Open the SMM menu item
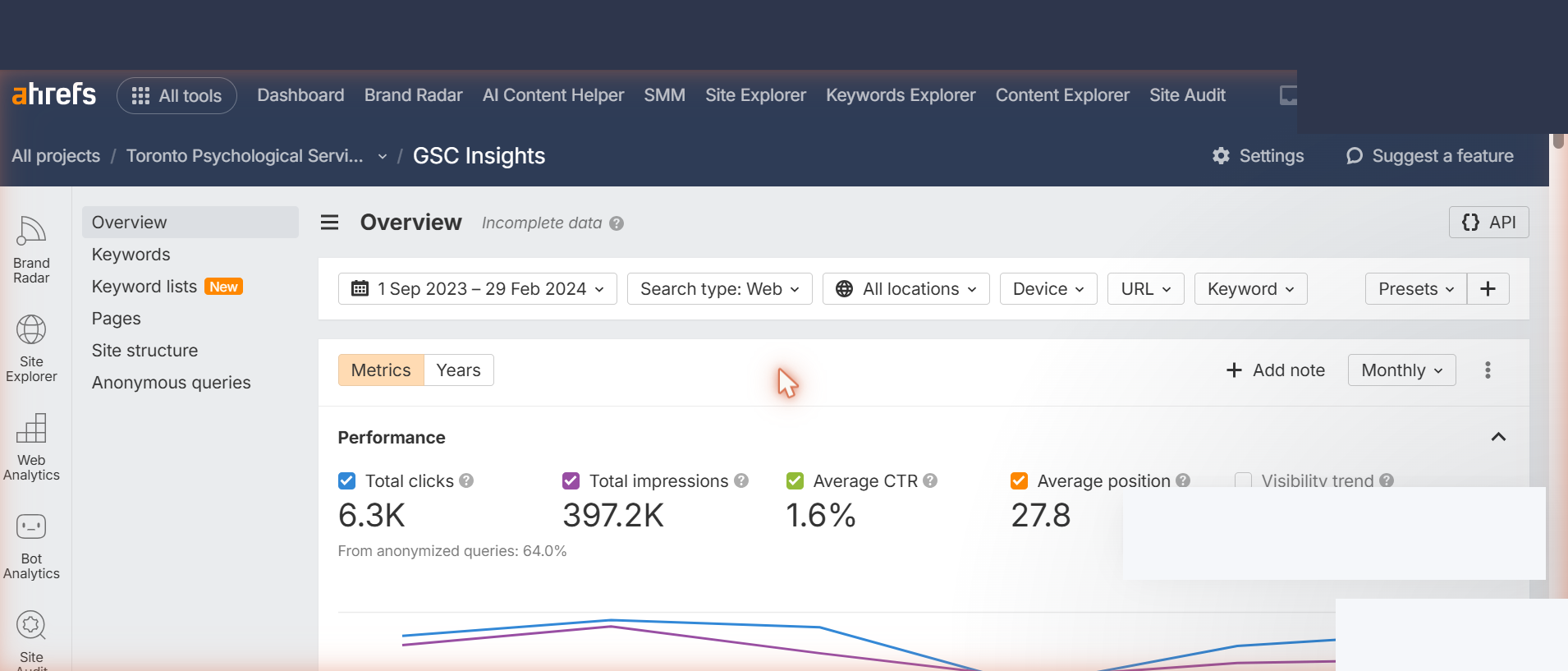The width and height of the screenshot is (1568, 671). (664, 95)
